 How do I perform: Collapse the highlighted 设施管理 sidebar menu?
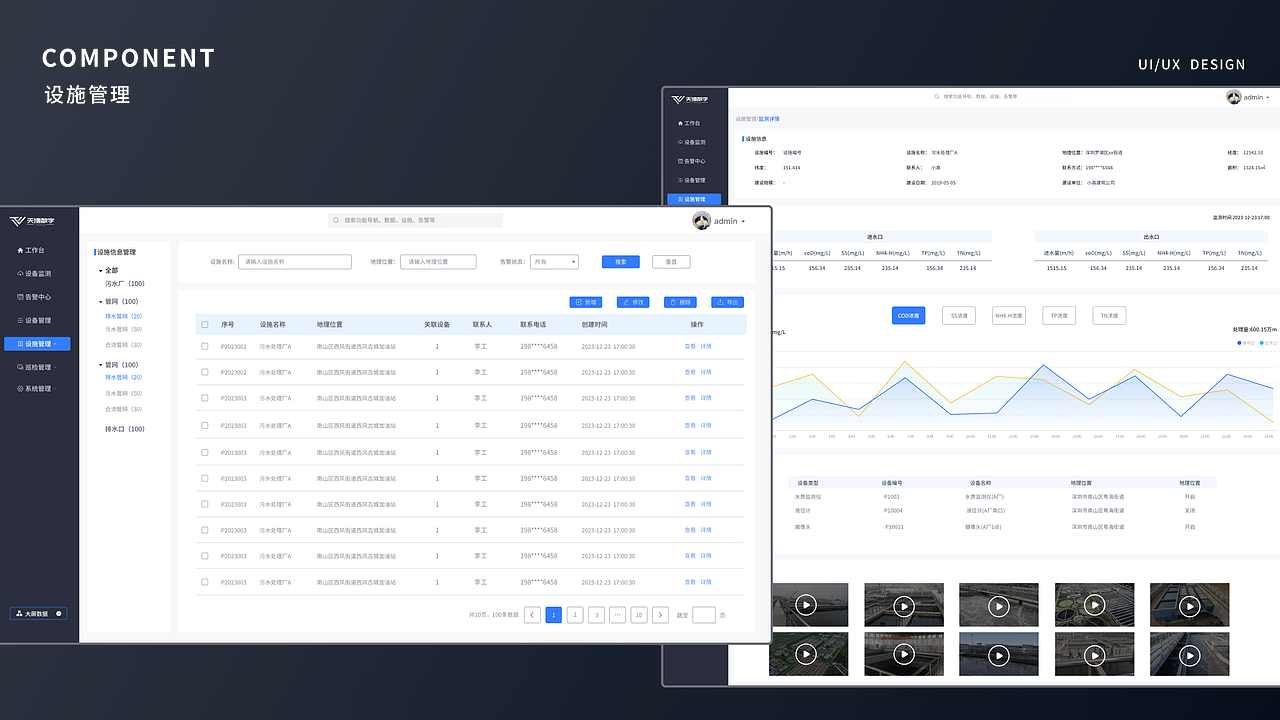pos(37,344)
